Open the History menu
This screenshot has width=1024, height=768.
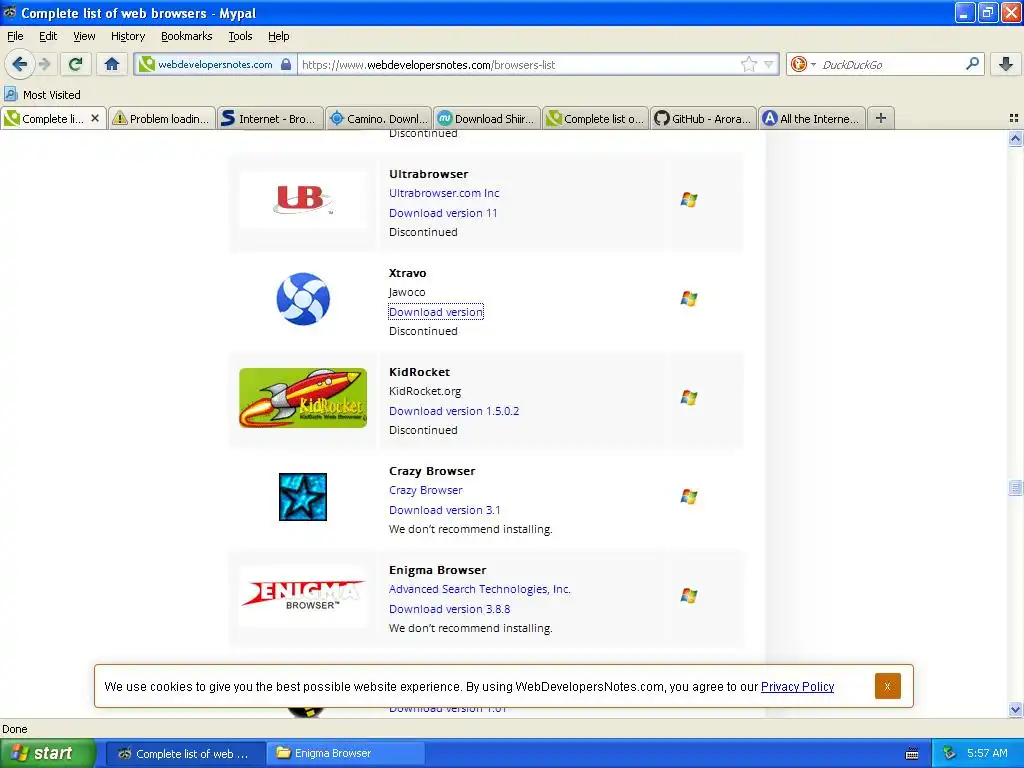point(127,36)
